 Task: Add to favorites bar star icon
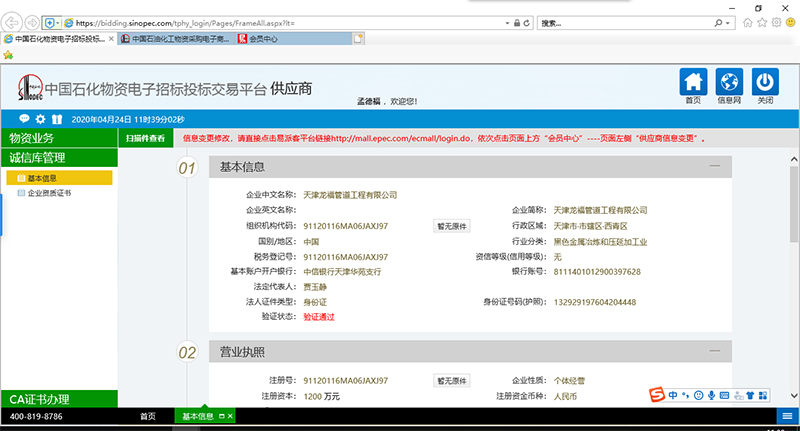[x=8, y=55]
